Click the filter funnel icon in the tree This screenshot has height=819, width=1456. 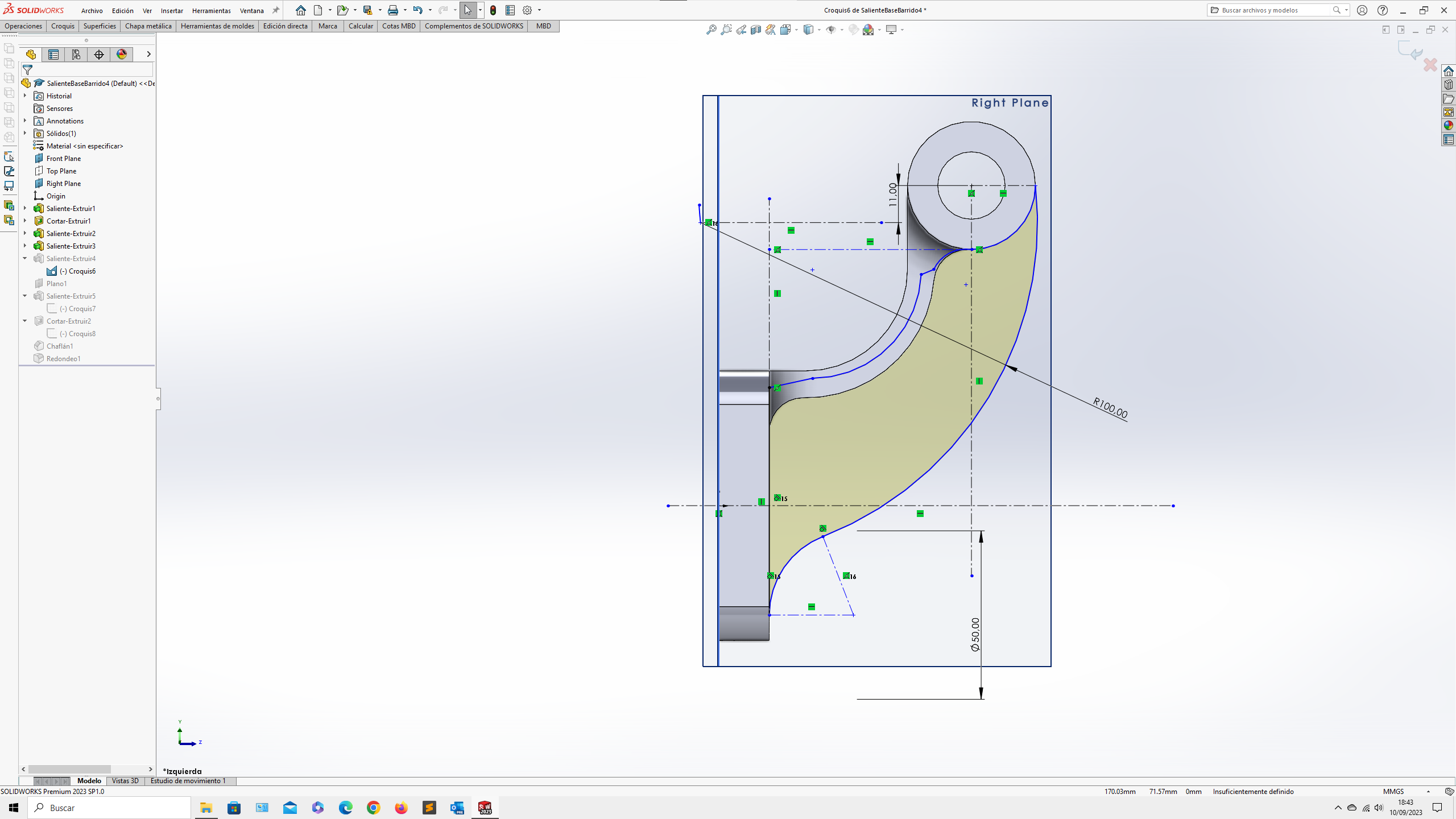(27, 70)
